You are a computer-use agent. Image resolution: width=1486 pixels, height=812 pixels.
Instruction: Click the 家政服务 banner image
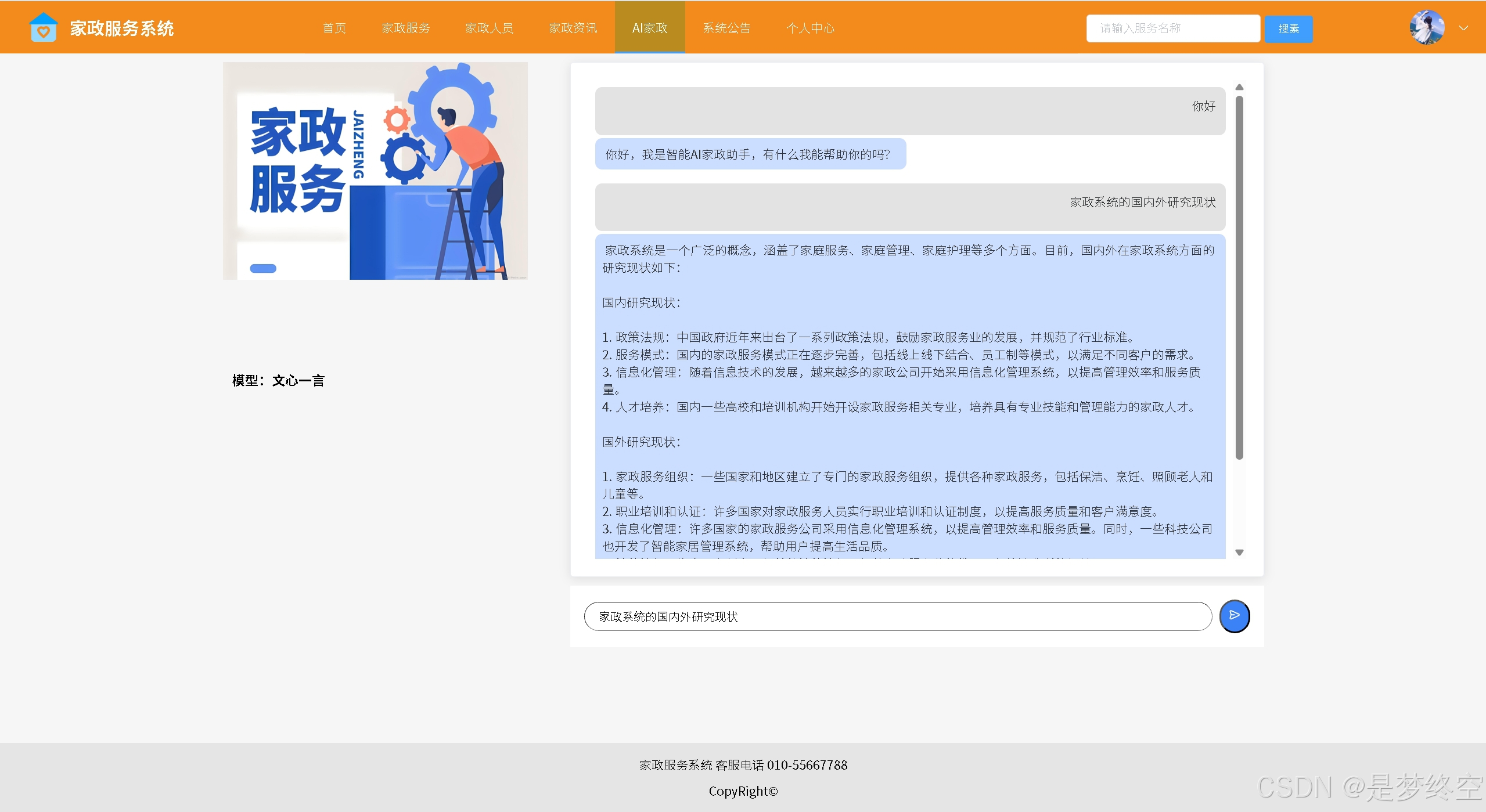click(375, 171)
